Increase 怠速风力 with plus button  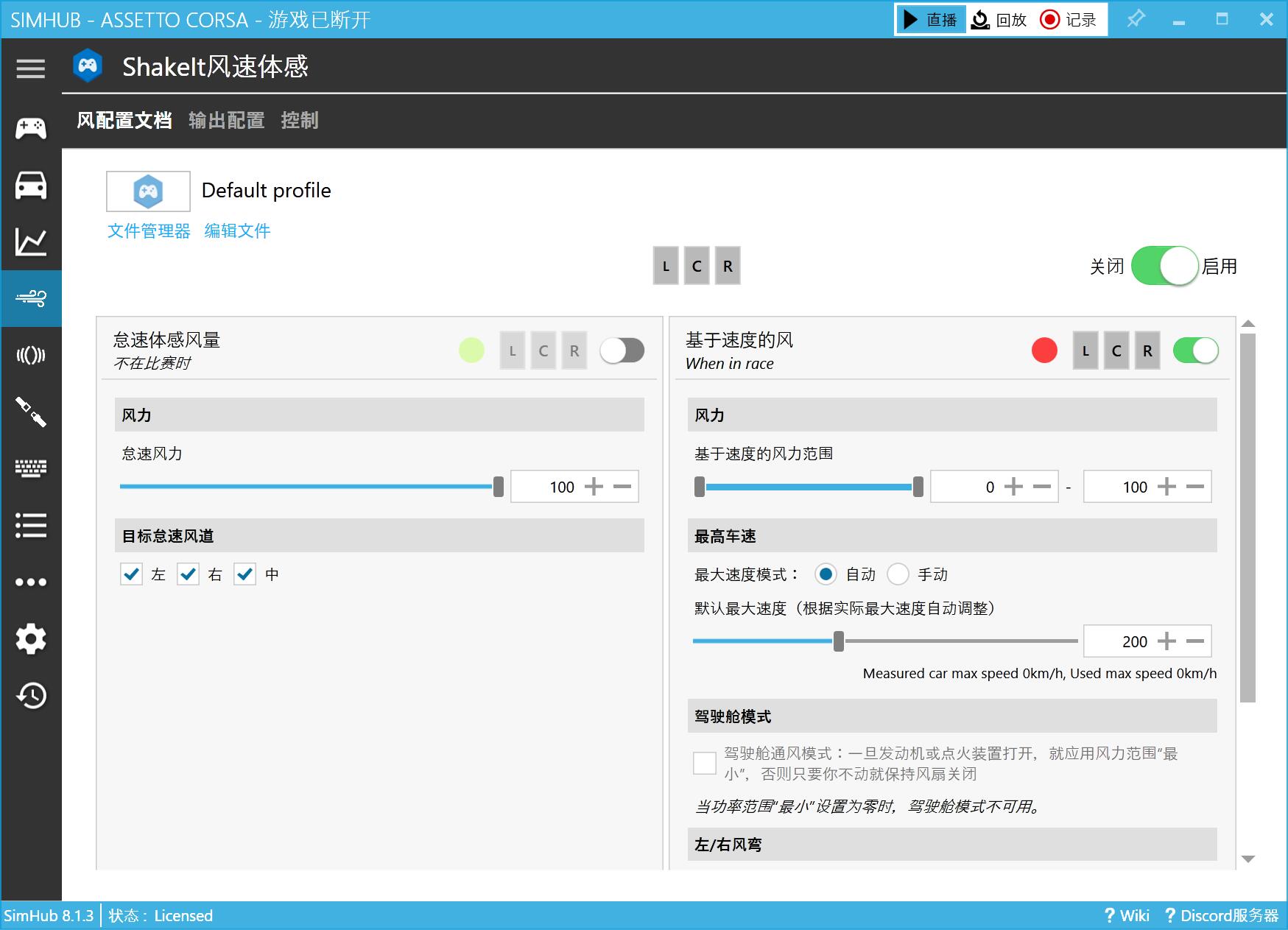(x=594, y=487)
